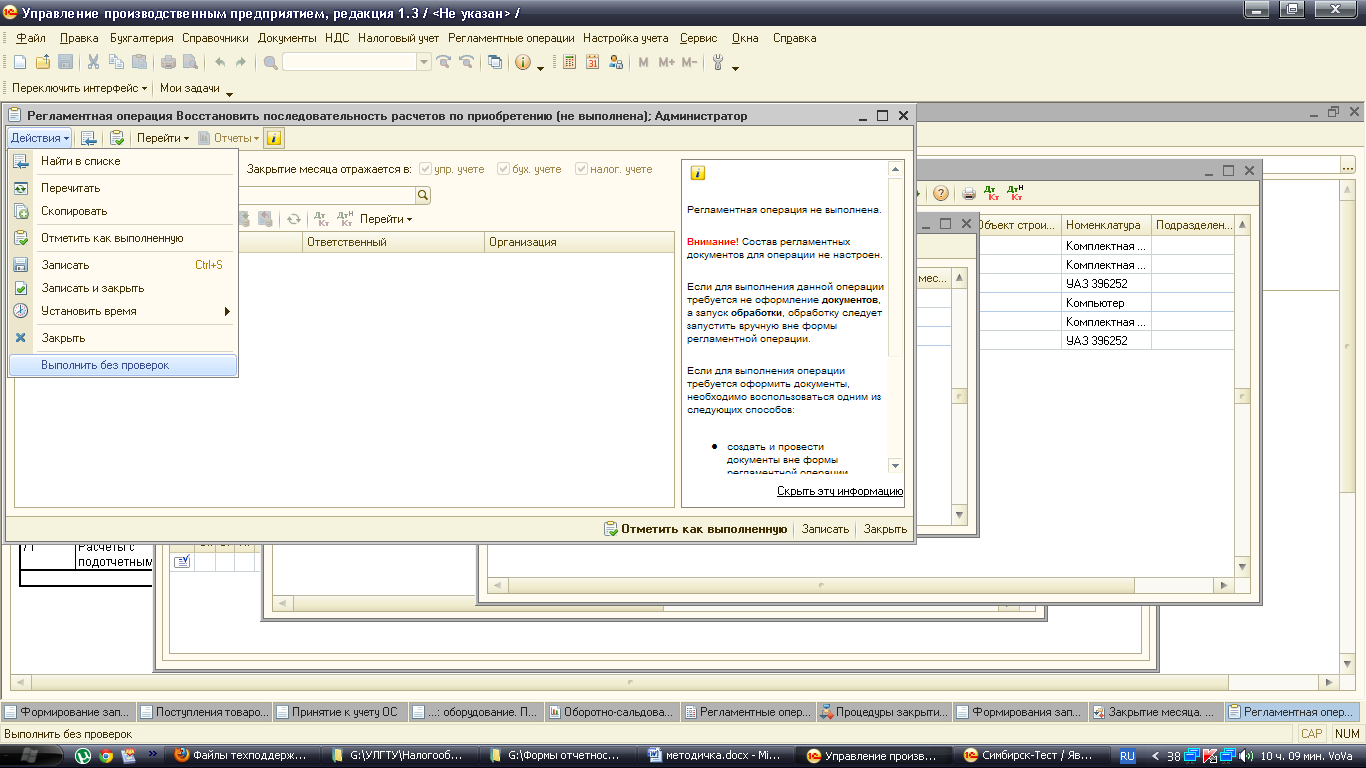Click the wrench Service tools icon
This screenshot has width=1366, height=768.
click(718, 62)
